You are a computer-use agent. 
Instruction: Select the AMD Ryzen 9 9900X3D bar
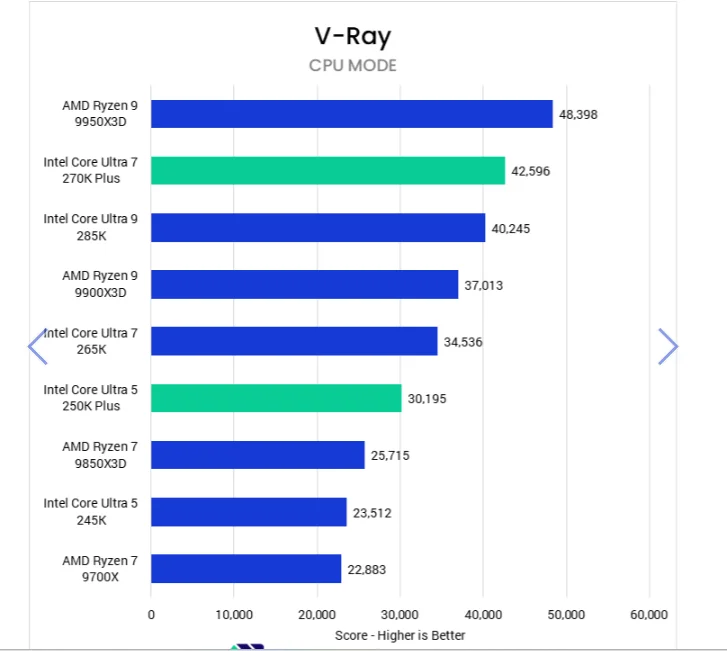click(305, 285)
